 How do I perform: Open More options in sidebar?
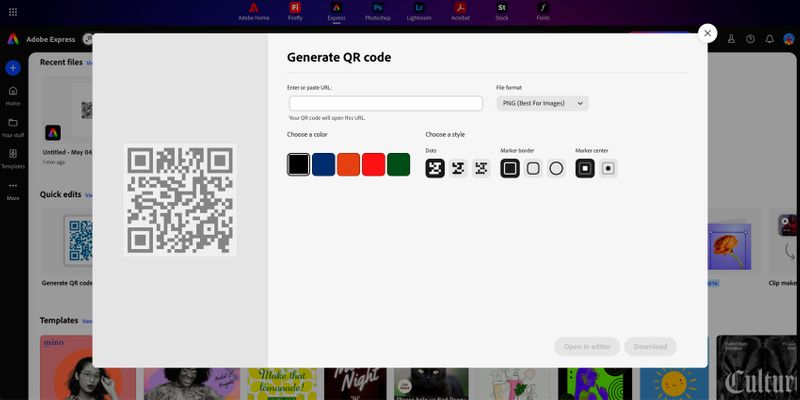pyautogui.click(x=13, y=190)
